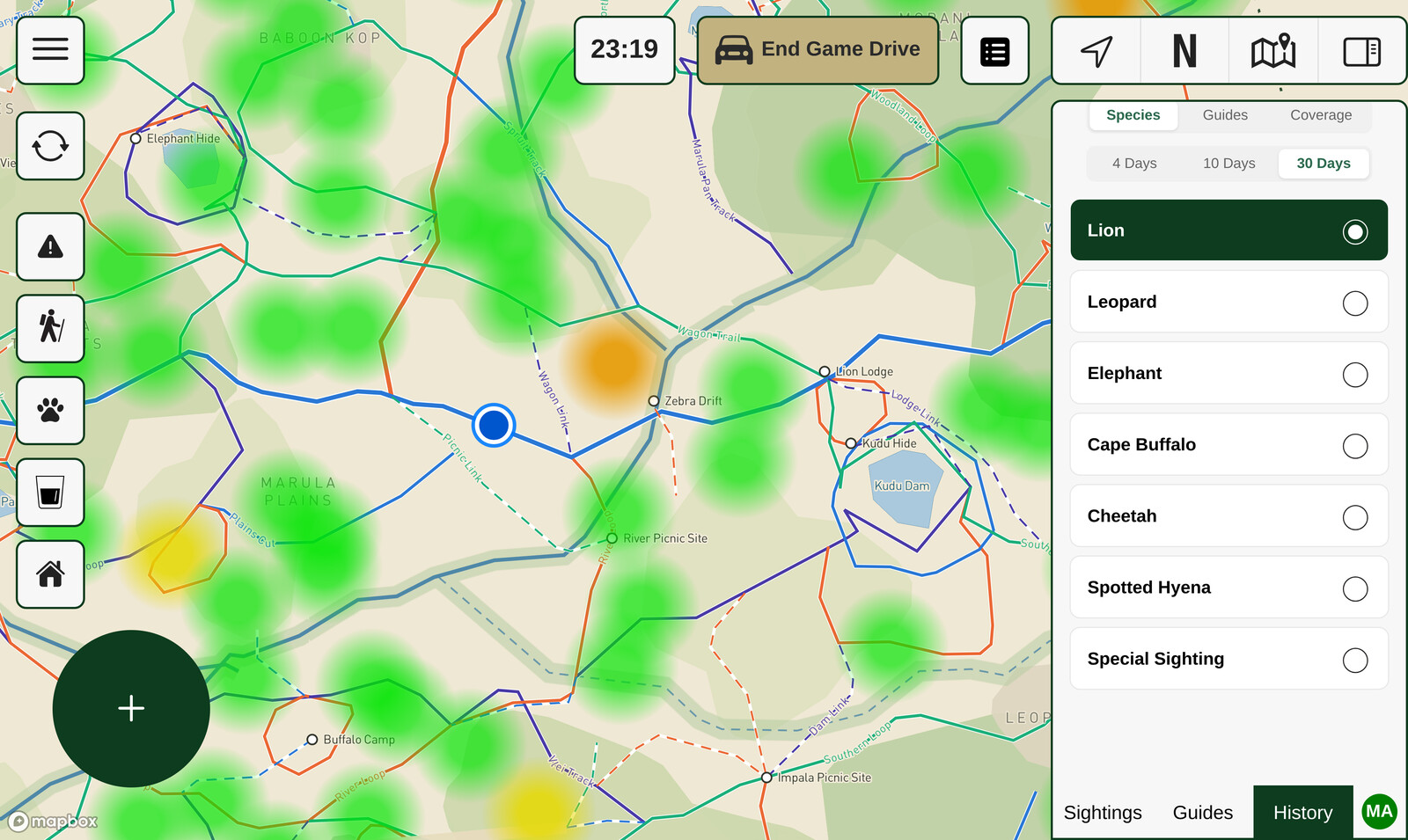The height and width of the screenshot is (840, 1408).
Task: Tap the drinks glass icon
Action: click(50, 492)
